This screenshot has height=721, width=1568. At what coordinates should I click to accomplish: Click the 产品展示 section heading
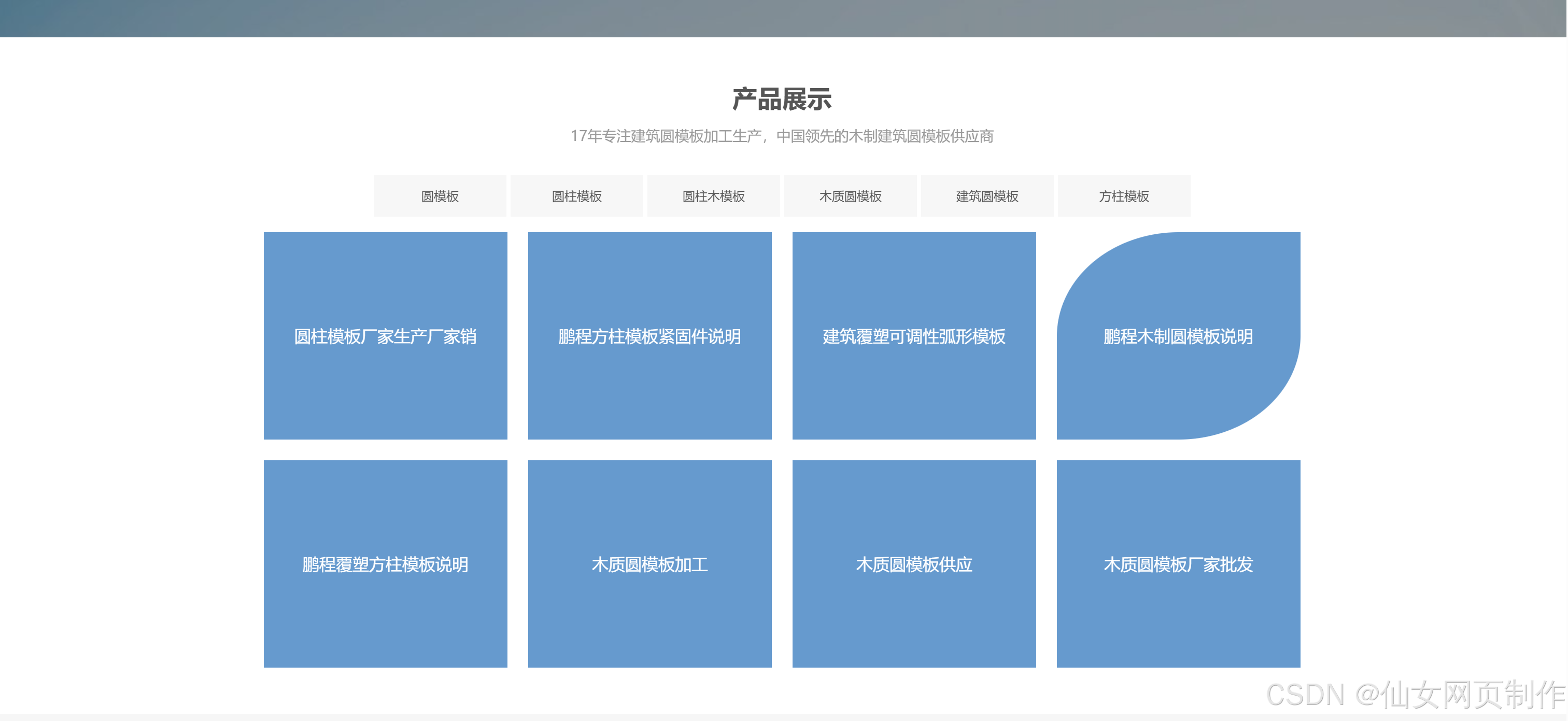coord(783,101)
